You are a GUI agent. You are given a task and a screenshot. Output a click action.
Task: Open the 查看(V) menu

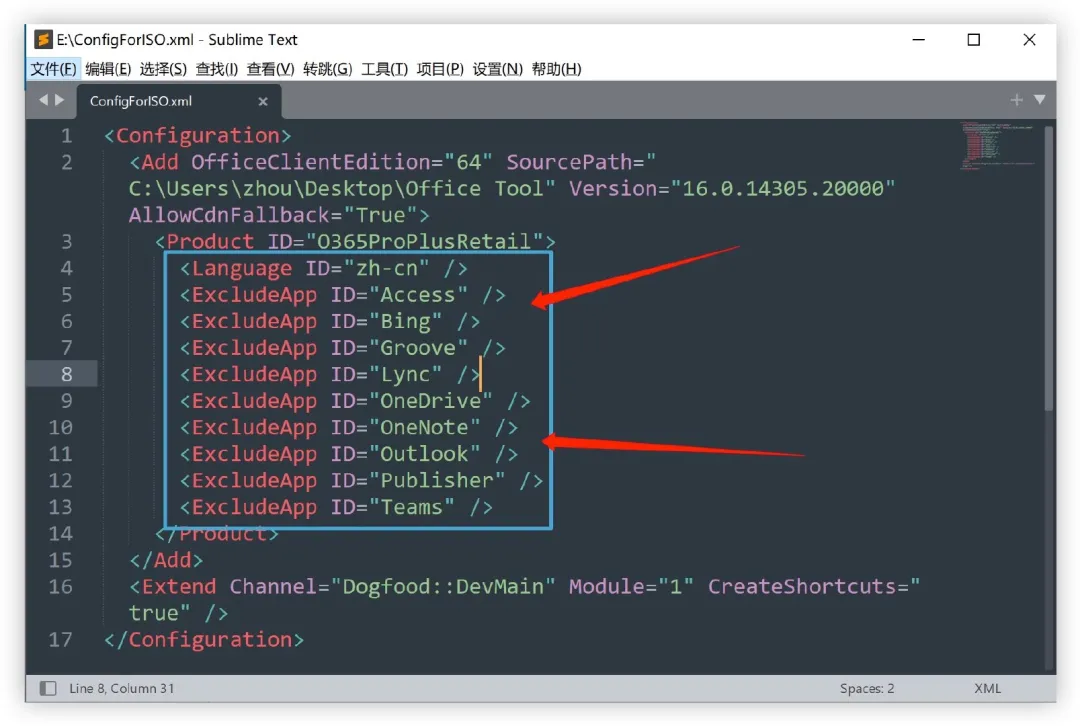pyautogui.click(x=271, y=69)
